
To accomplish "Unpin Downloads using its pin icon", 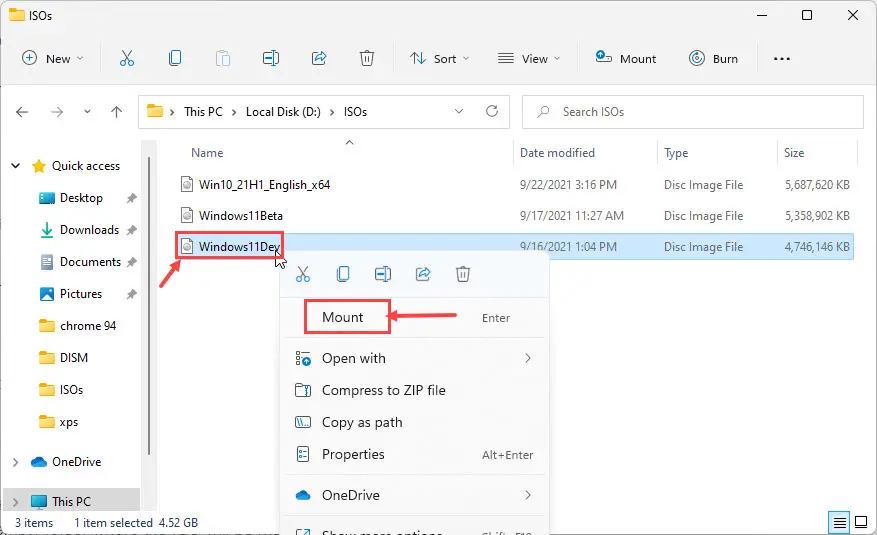I will 131,230.
